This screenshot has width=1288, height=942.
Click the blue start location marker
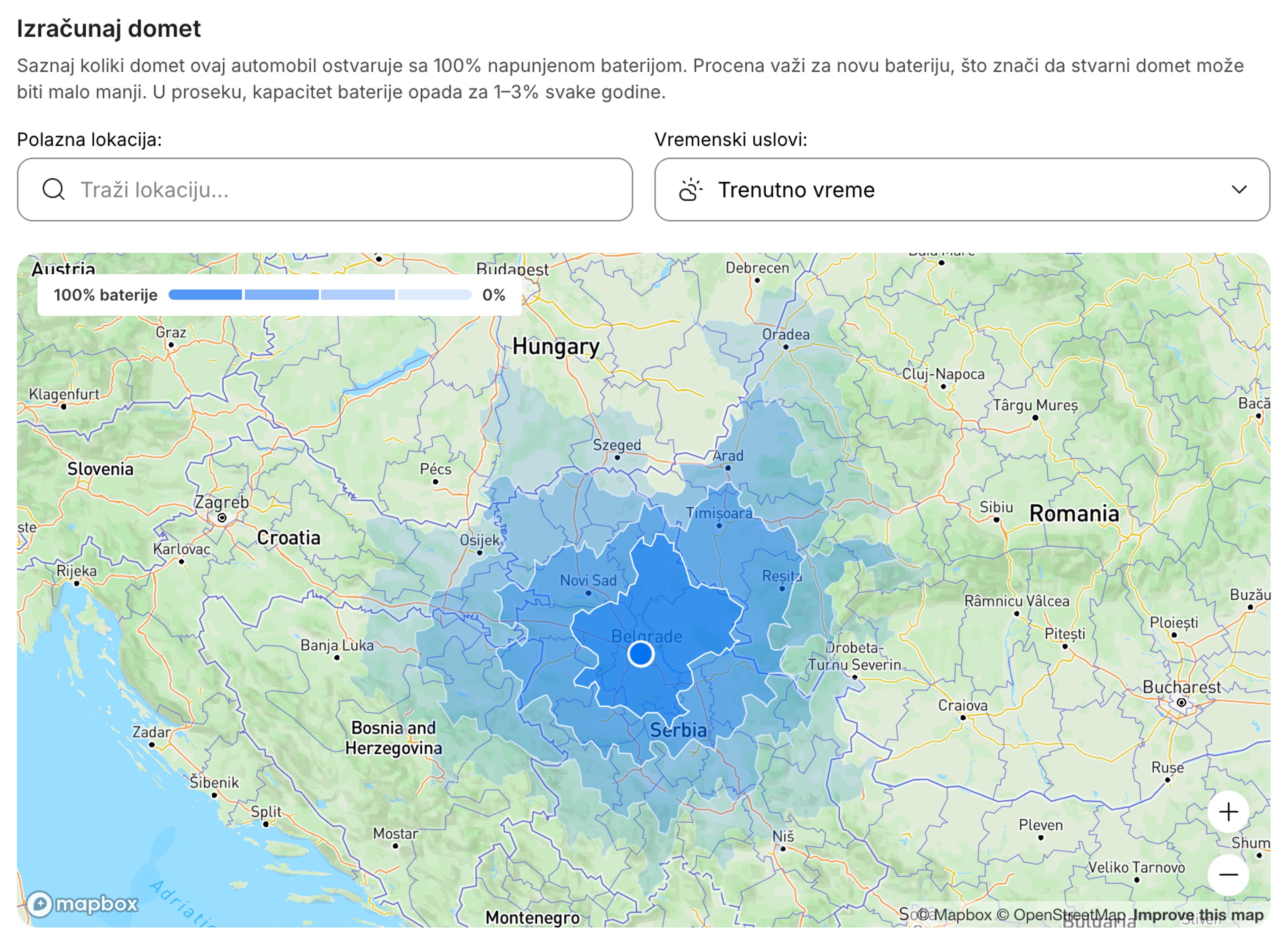click(x=641, y=654)
